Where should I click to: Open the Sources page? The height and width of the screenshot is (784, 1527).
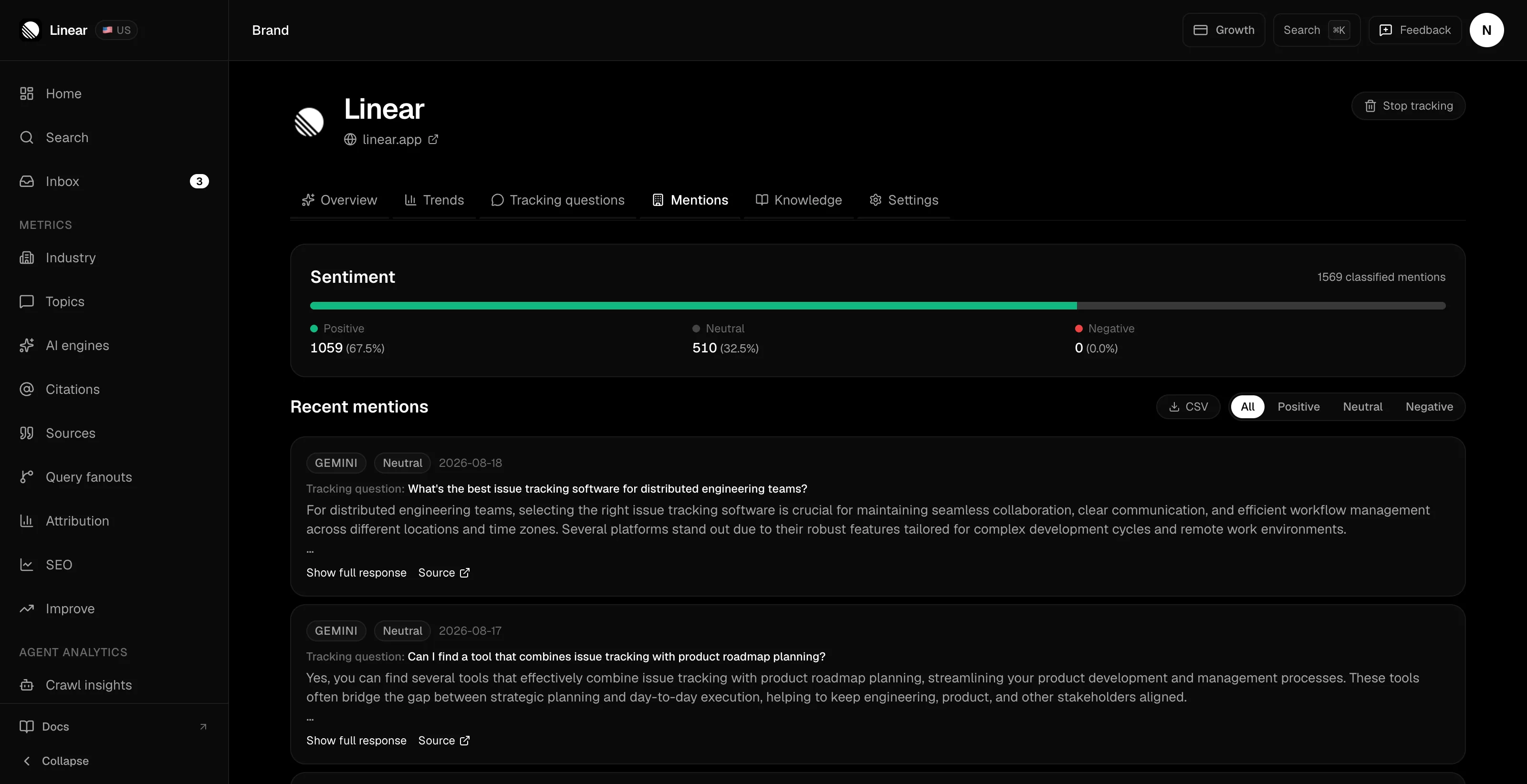pyautogui.click(x=114, y=433)
